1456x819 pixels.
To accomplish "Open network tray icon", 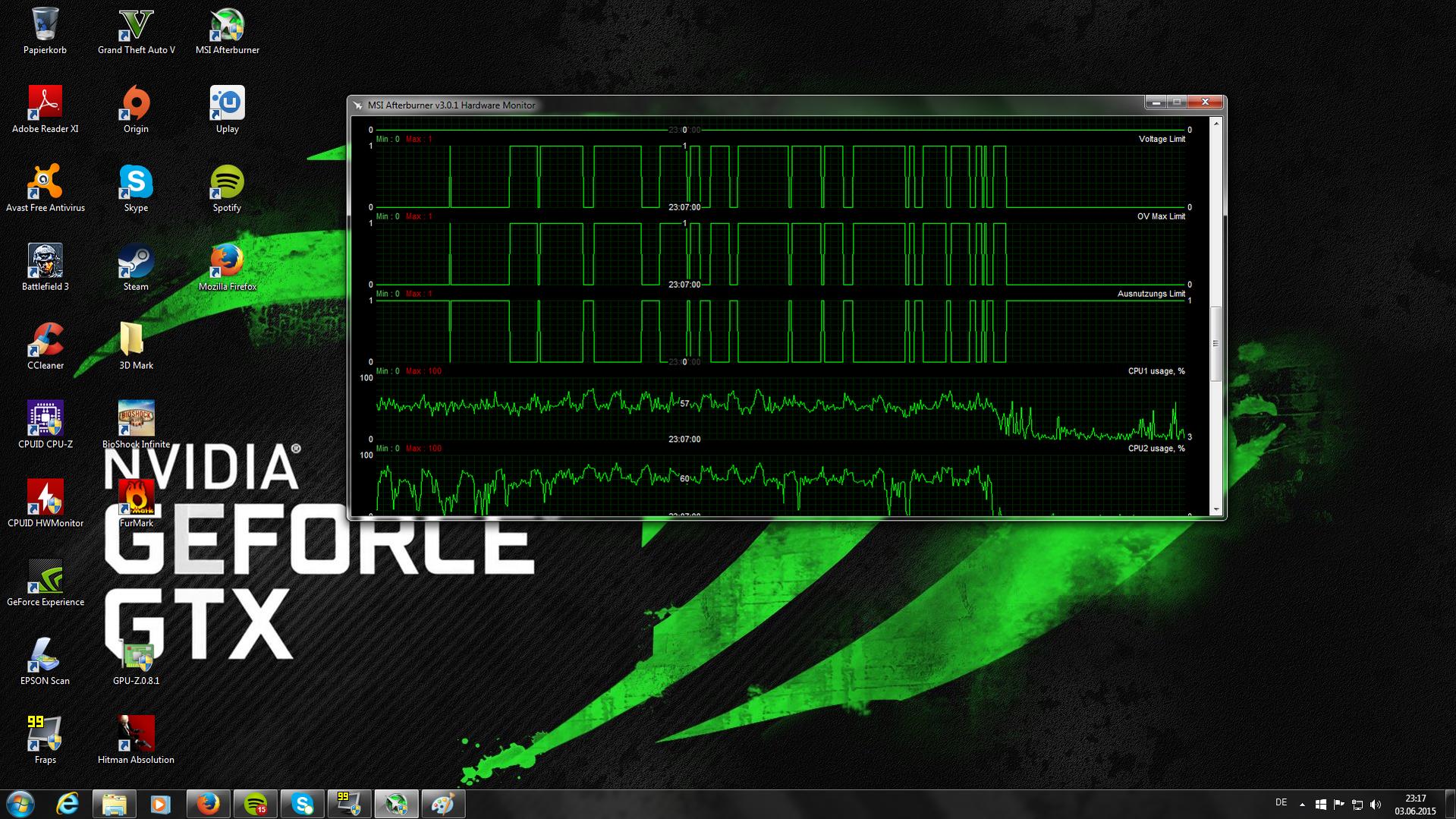I will pyautogui.click(x=1357, y=804).
